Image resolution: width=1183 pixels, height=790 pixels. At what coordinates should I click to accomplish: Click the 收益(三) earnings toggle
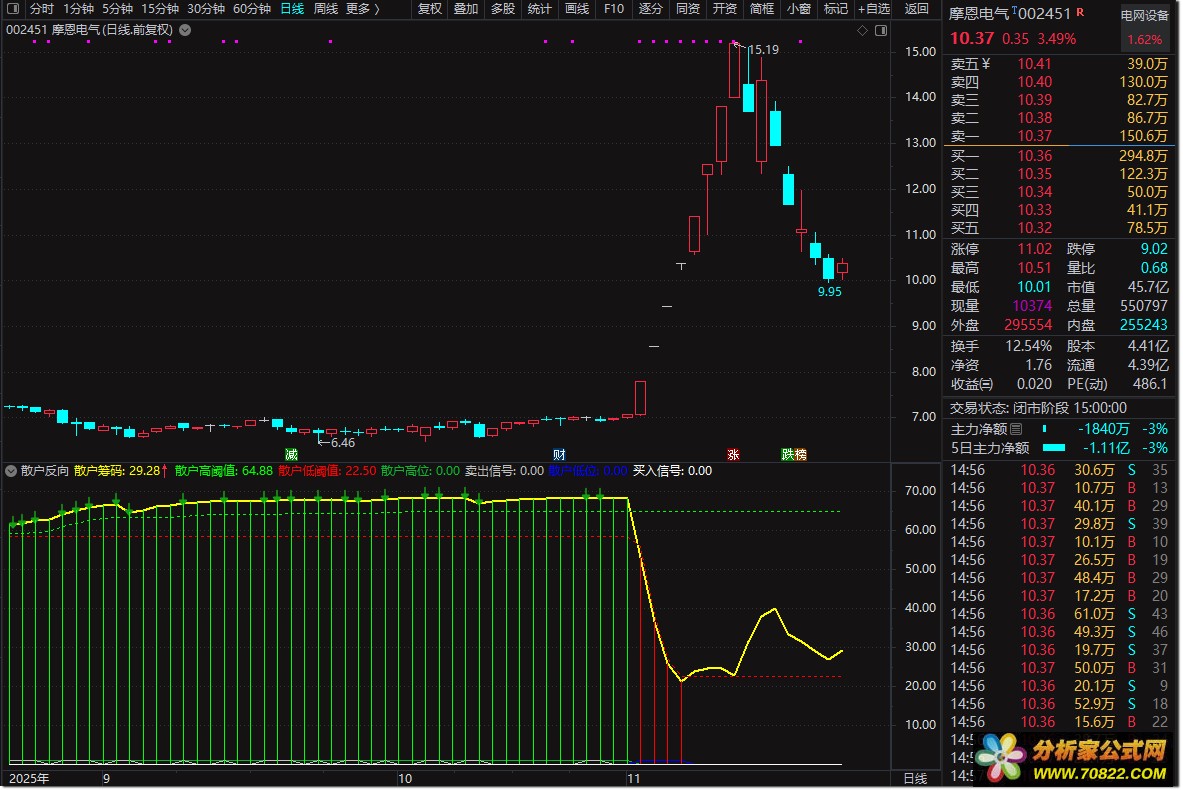[x=972, y=384]
